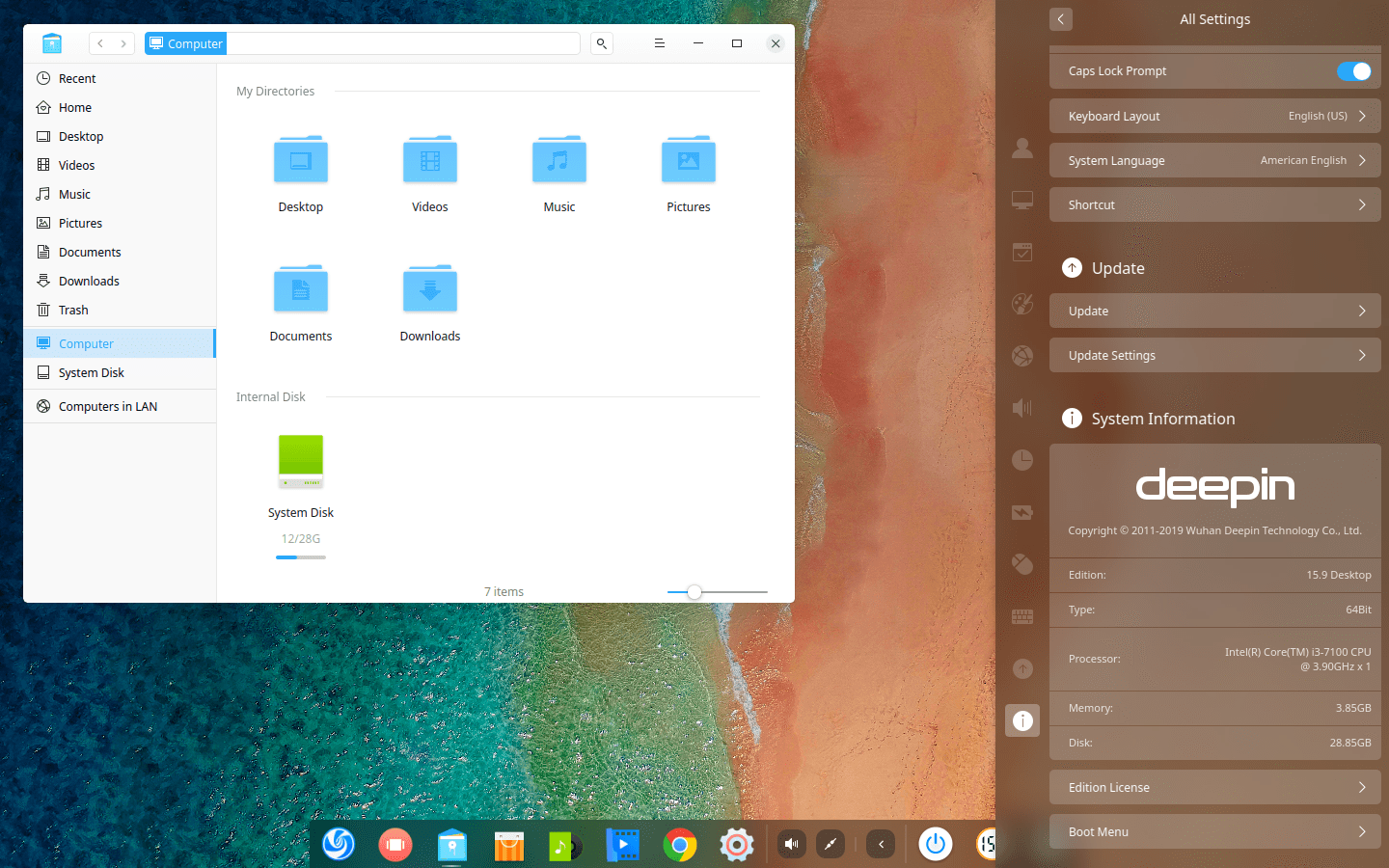Disable the Caps Lock Prompt switch
The image size is (1389, 868).
pyautogui.click(x=1354, y=70)
